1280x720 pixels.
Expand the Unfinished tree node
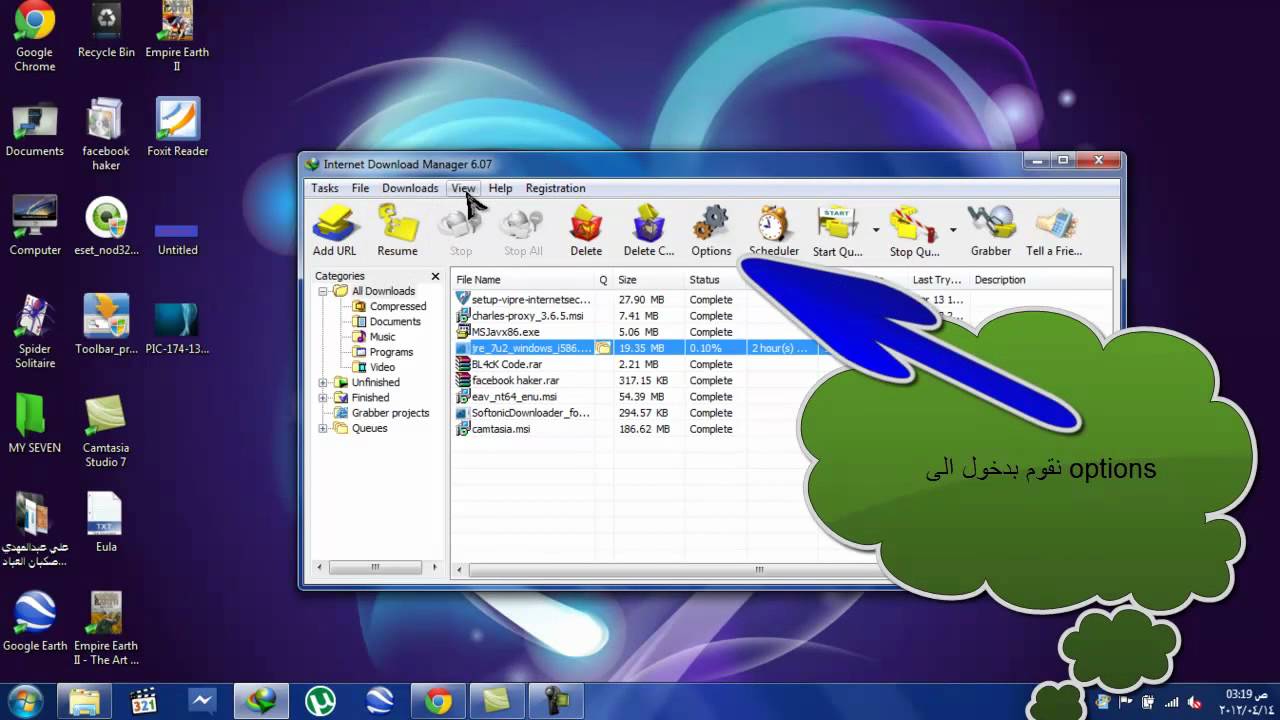[323, 382]
